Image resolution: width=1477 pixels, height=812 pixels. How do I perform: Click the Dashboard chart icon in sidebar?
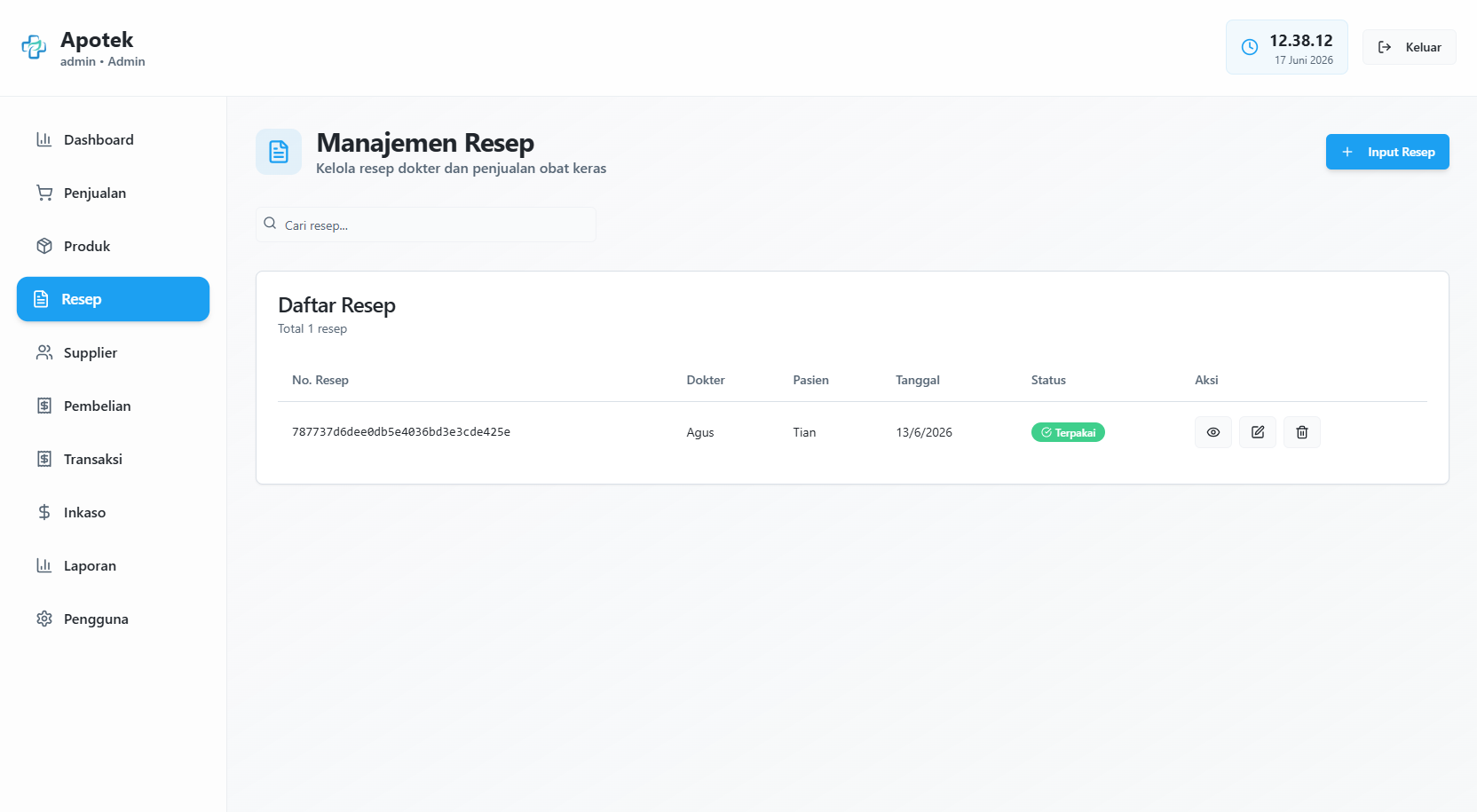pos(43,139)
